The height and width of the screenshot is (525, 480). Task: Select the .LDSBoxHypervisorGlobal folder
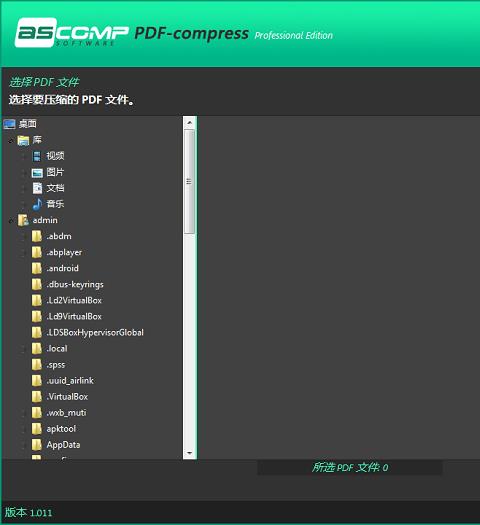pos(95,333)
